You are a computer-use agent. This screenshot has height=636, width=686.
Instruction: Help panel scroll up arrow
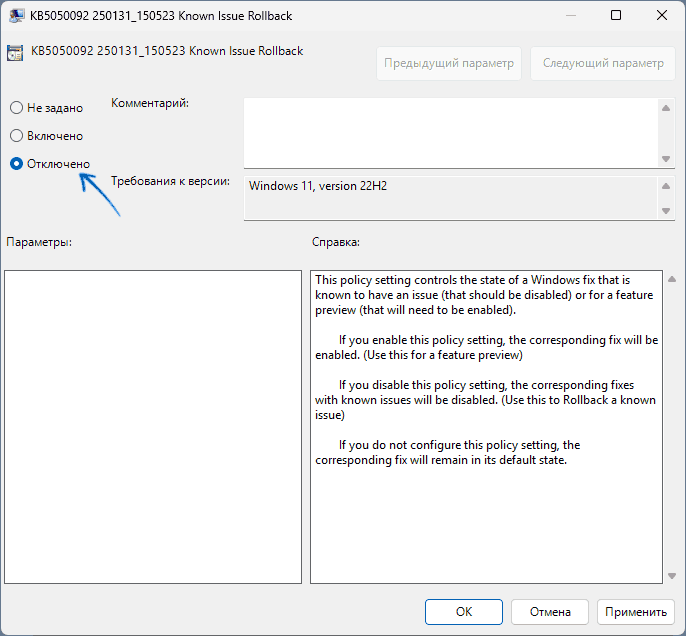point(672,279)
